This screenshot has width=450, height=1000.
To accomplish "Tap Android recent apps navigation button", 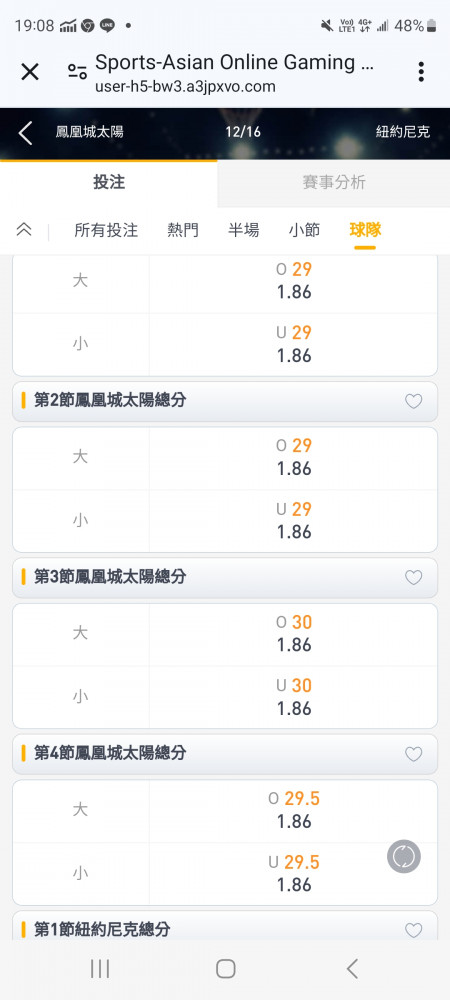I will tap(99, 969).
